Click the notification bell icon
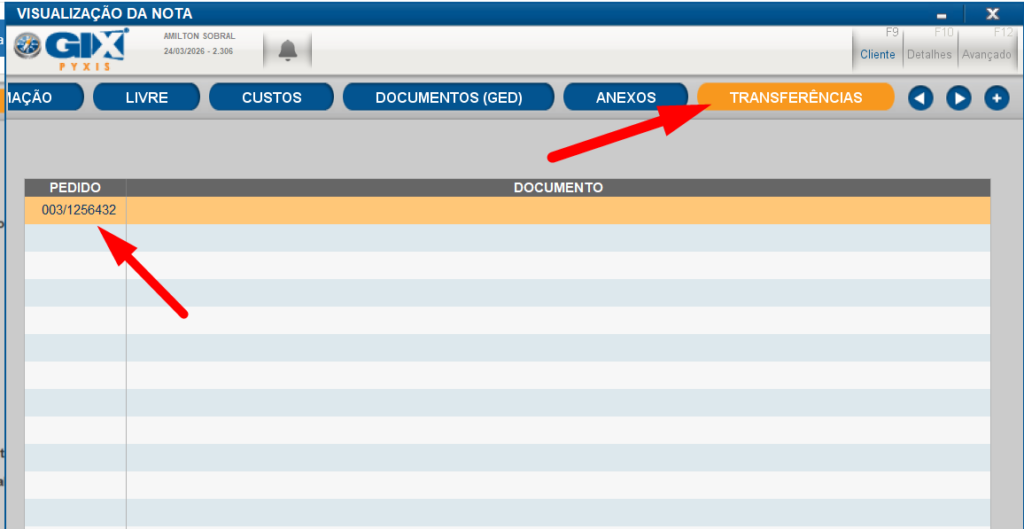 point(288,50)
